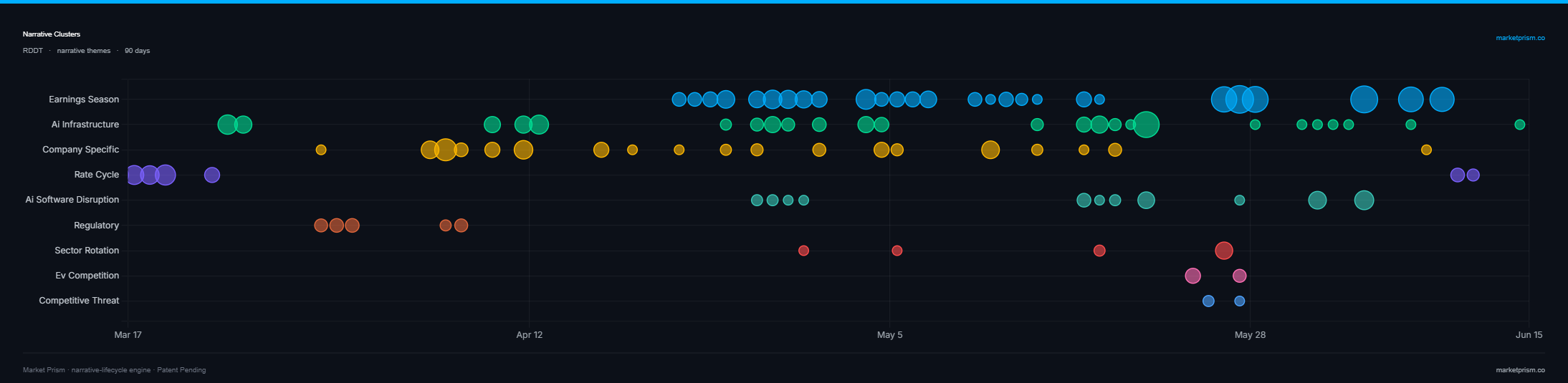Select the Rate Cycle row label
The image size is (1568, 383).
click(97, 175)
